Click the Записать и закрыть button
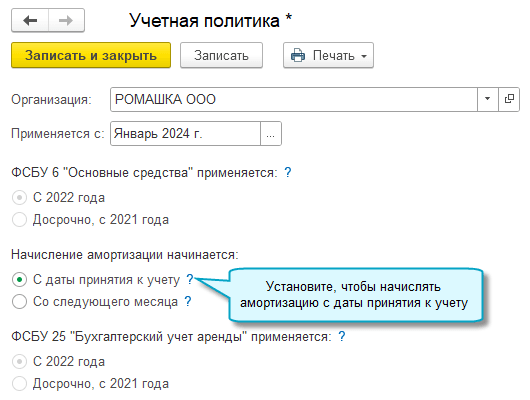The height and width of the screenshot is (400, 530). coord(91,55)
